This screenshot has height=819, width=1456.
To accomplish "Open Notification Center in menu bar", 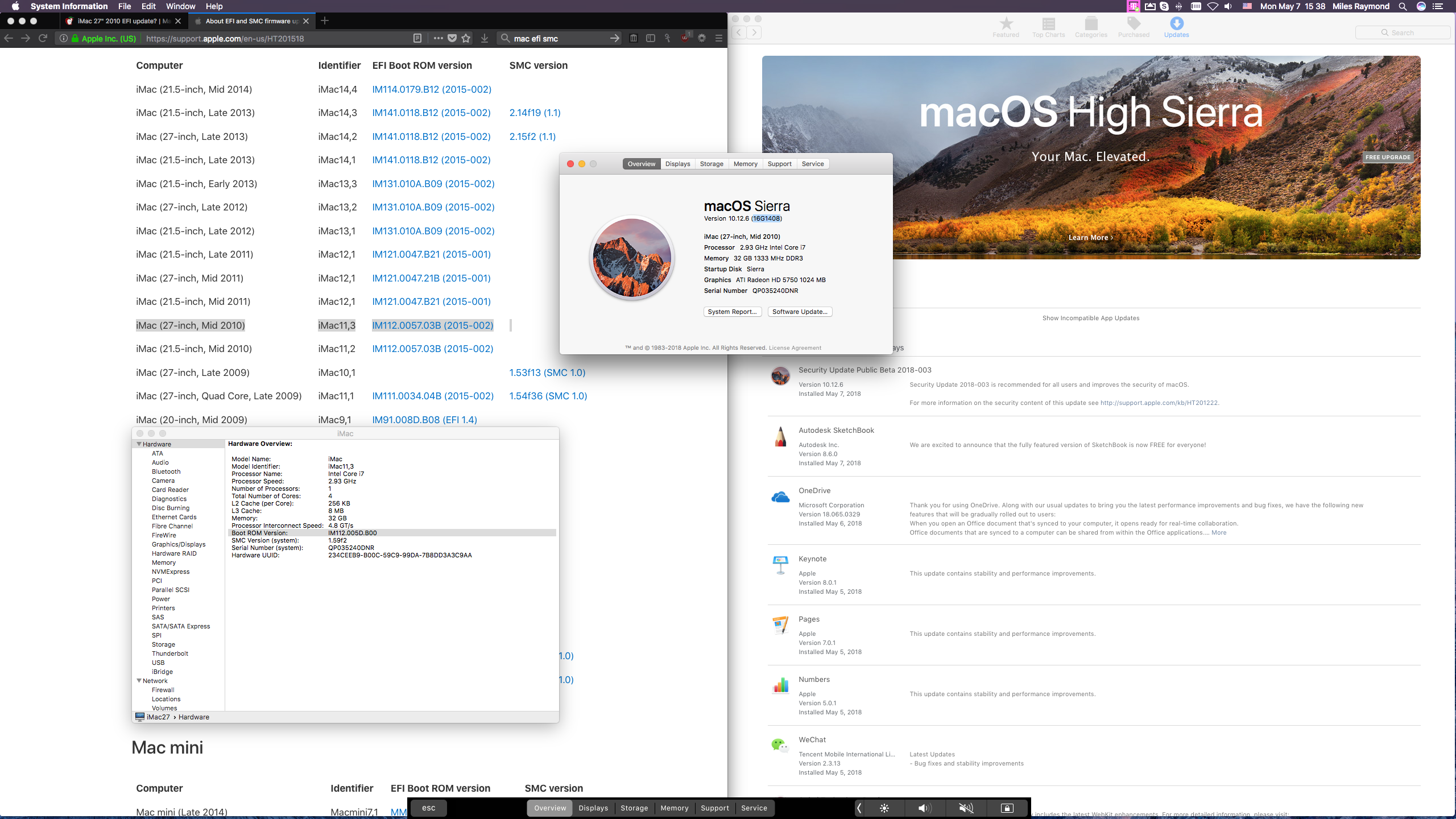I will [x=1439, y=6].
